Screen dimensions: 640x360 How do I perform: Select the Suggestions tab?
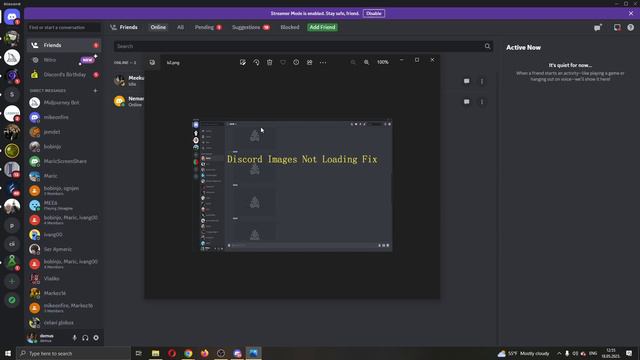(x=251, y=27)
